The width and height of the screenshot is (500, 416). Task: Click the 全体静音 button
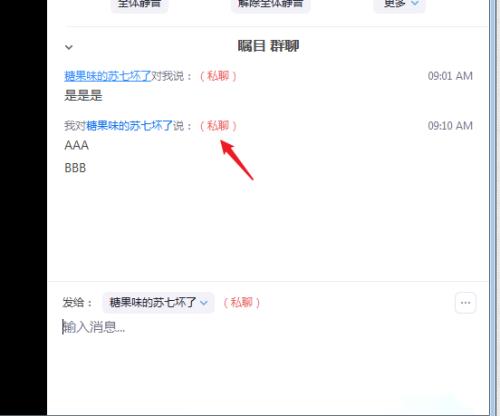coord(139,4)
